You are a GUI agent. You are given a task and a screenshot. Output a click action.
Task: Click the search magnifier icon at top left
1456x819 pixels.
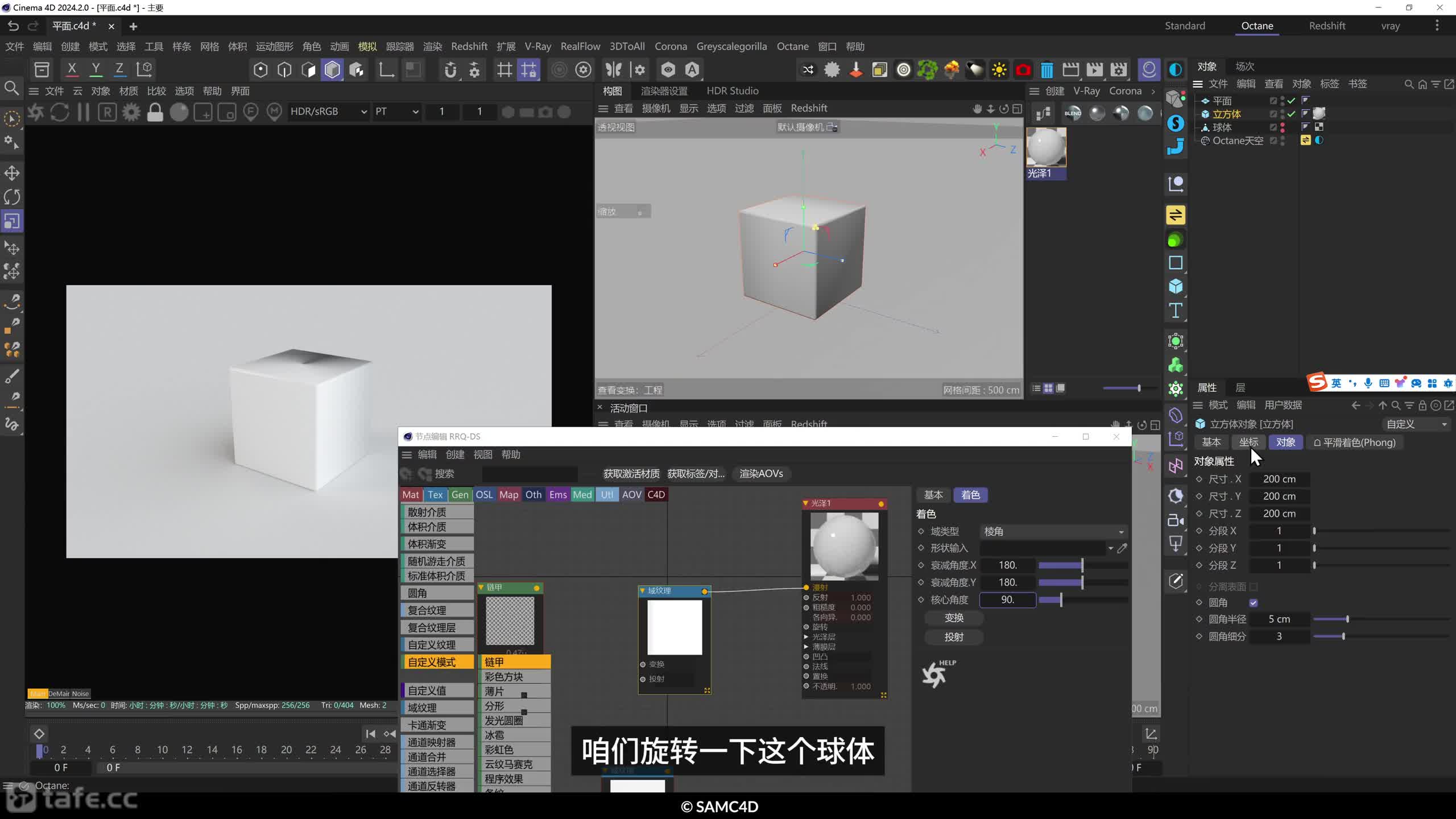click(x=11, y=88)
